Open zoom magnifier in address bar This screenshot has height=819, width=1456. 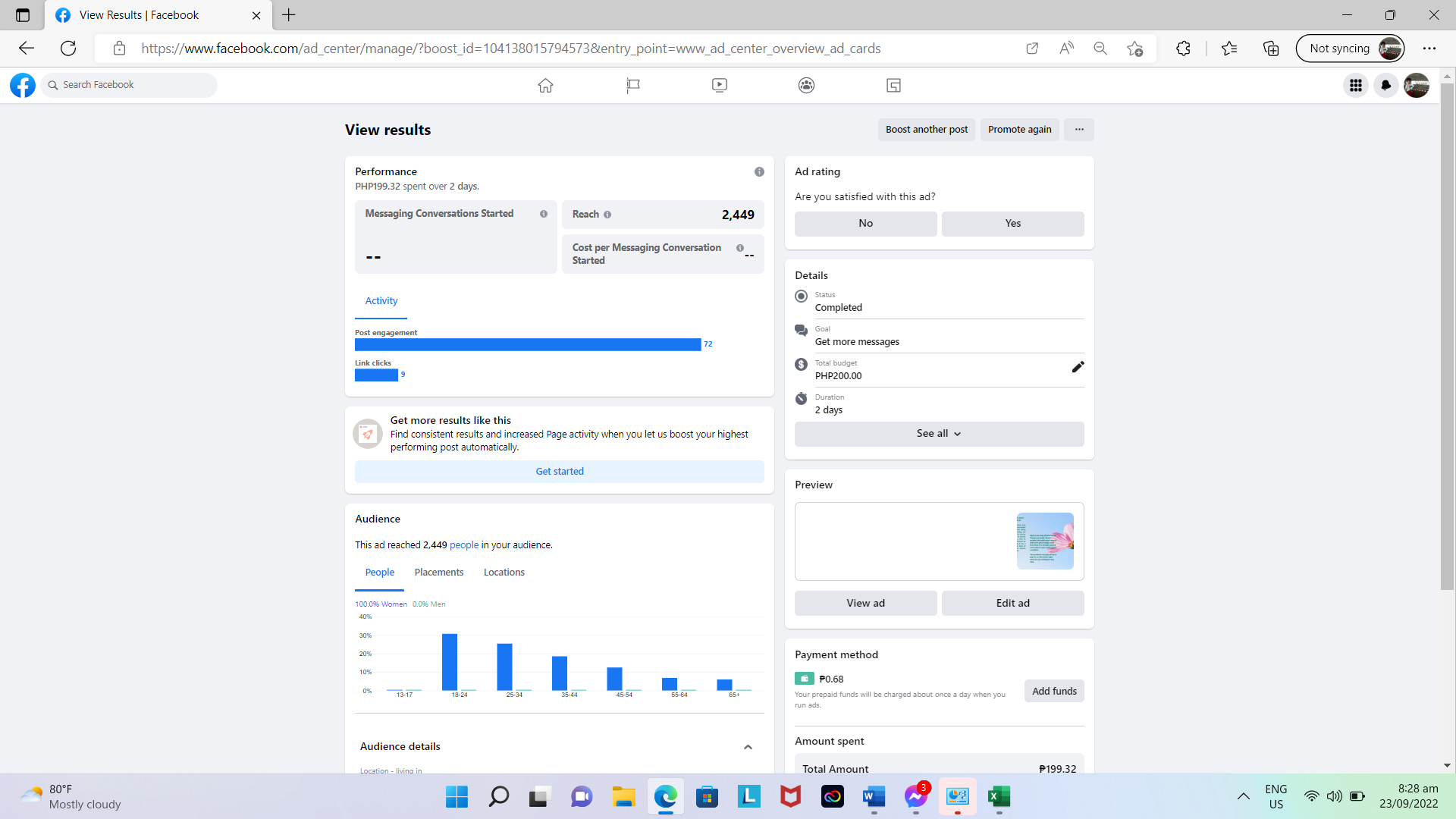point(1100,49)
